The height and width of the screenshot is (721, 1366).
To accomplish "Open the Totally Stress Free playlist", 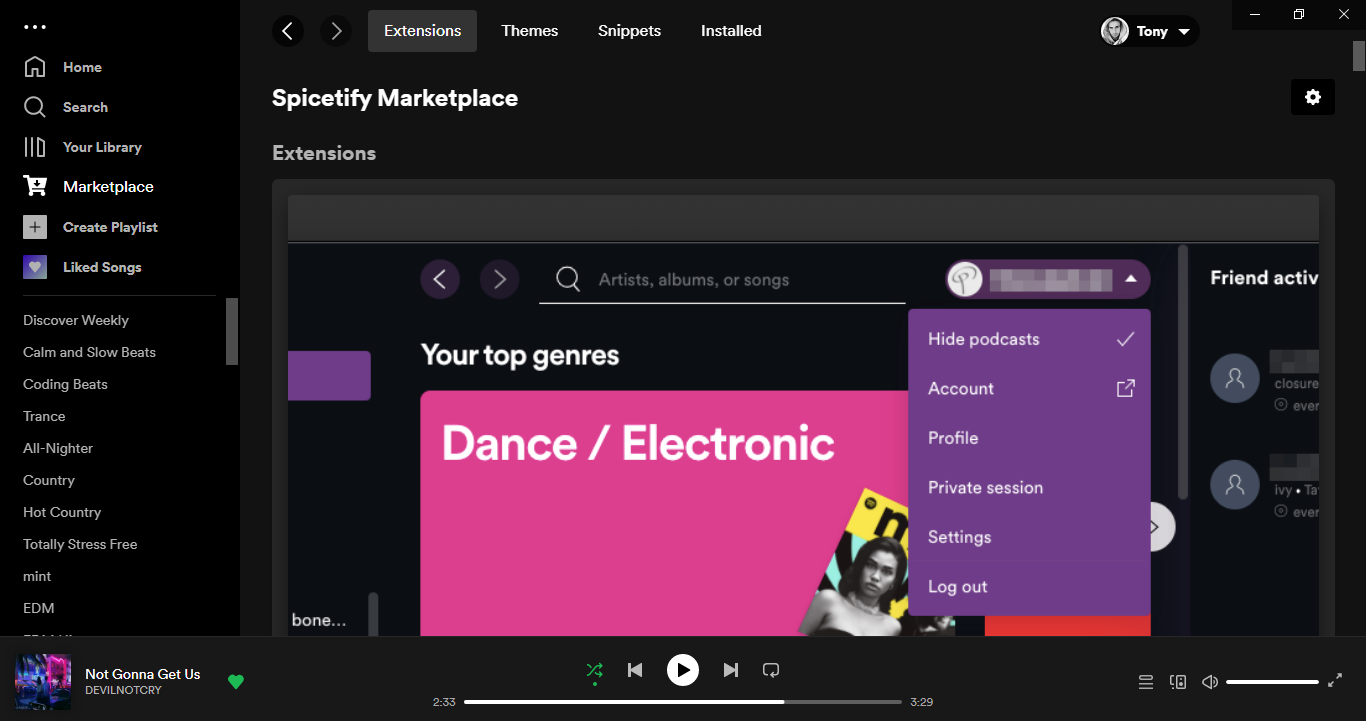I will [x=80, y=544].
